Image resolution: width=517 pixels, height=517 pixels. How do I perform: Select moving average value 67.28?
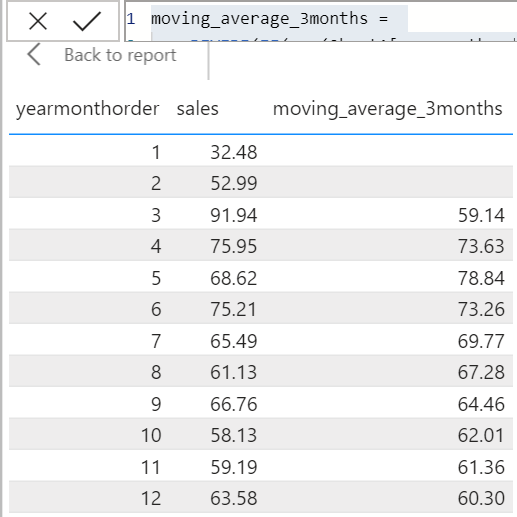point(481,372)
